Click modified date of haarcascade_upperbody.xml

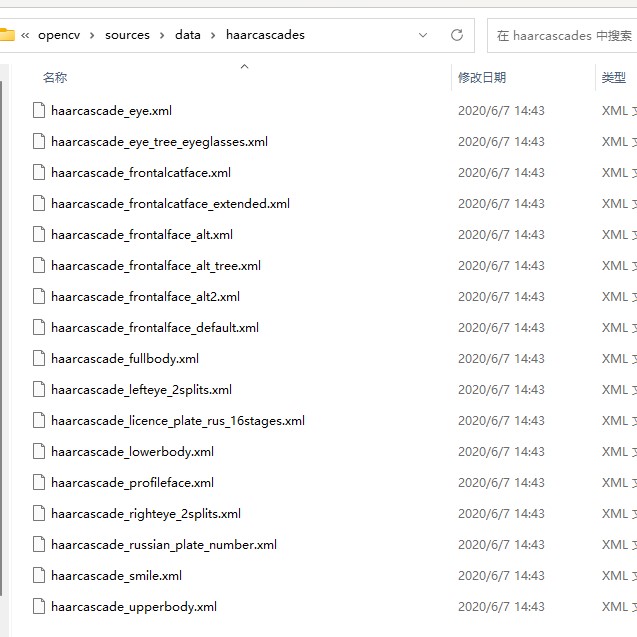coord(501,607)
